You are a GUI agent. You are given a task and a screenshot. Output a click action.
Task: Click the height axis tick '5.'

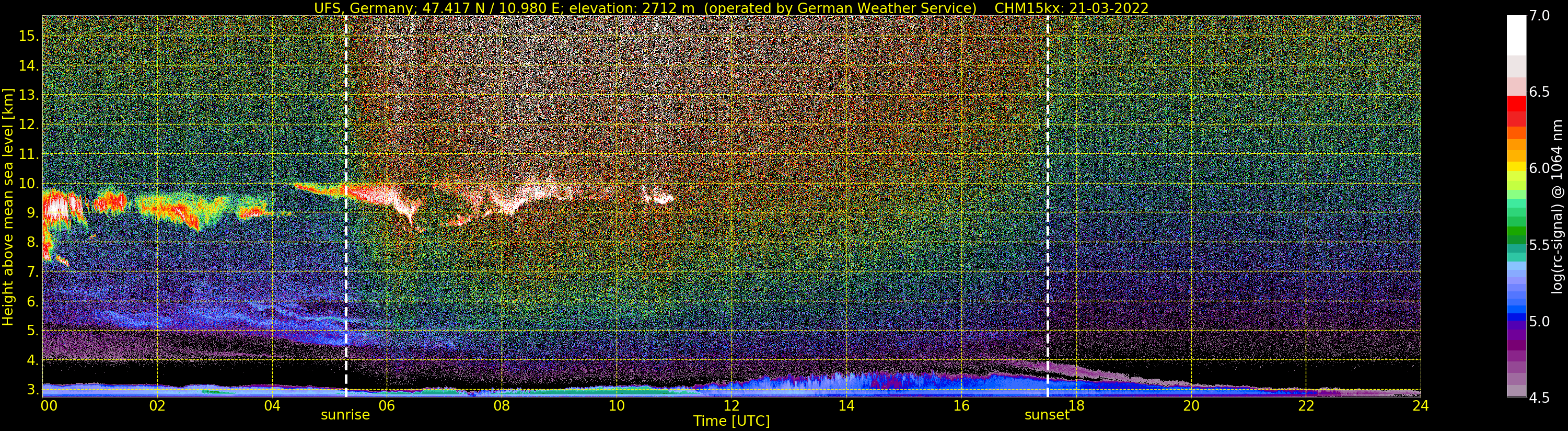pyautogui.click(x=32, y=331)
